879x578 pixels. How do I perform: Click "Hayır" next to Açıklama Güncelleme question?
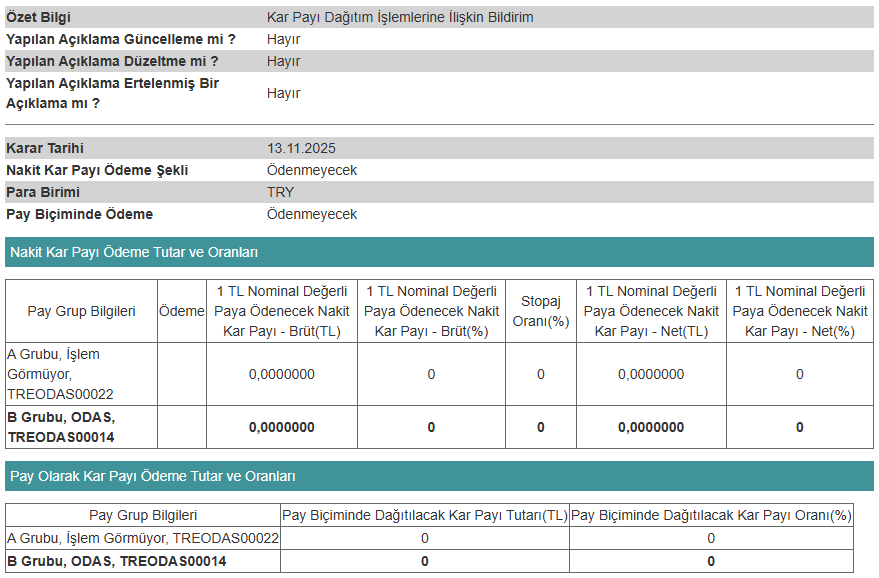click(283, 39)
